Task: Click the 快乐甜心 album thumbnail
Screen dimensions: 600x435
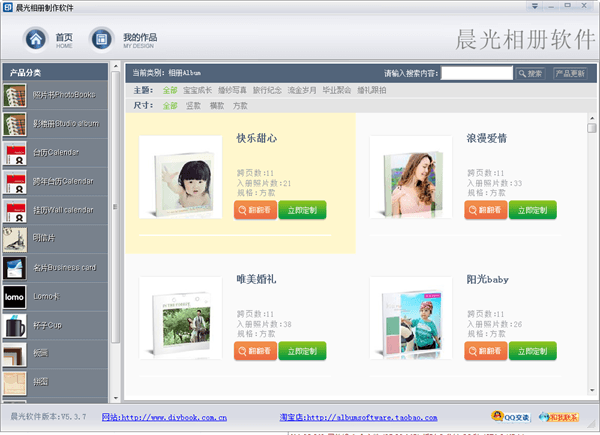Action: (181, 178)
